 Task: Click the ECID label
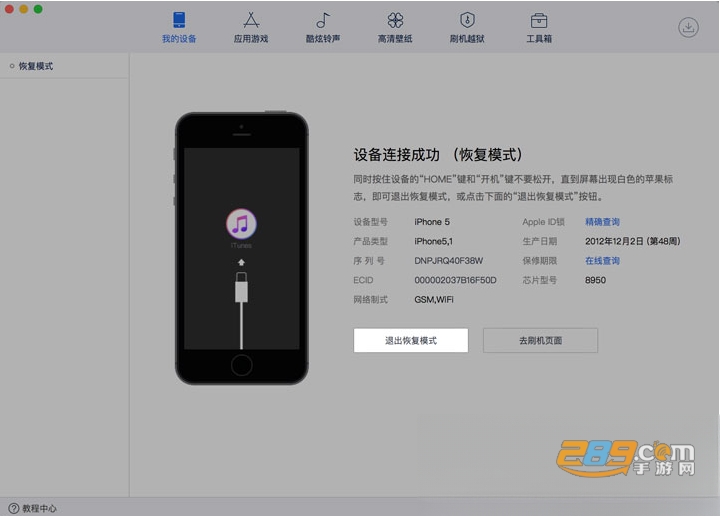click(x=363, y=280)
